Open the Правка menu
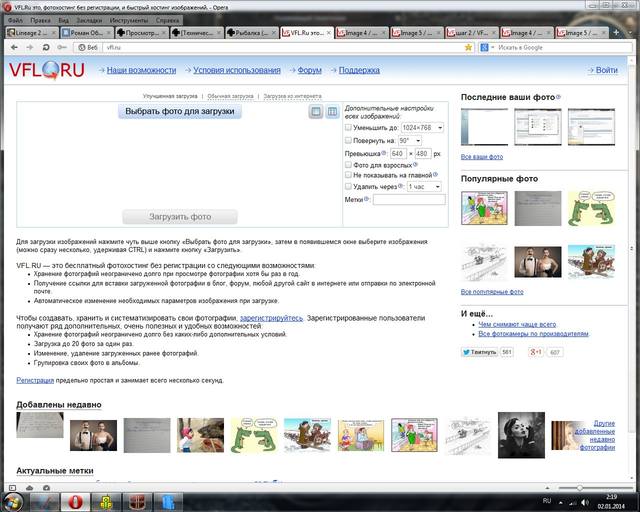Screen dimensions: 640x512 (40, 20)
